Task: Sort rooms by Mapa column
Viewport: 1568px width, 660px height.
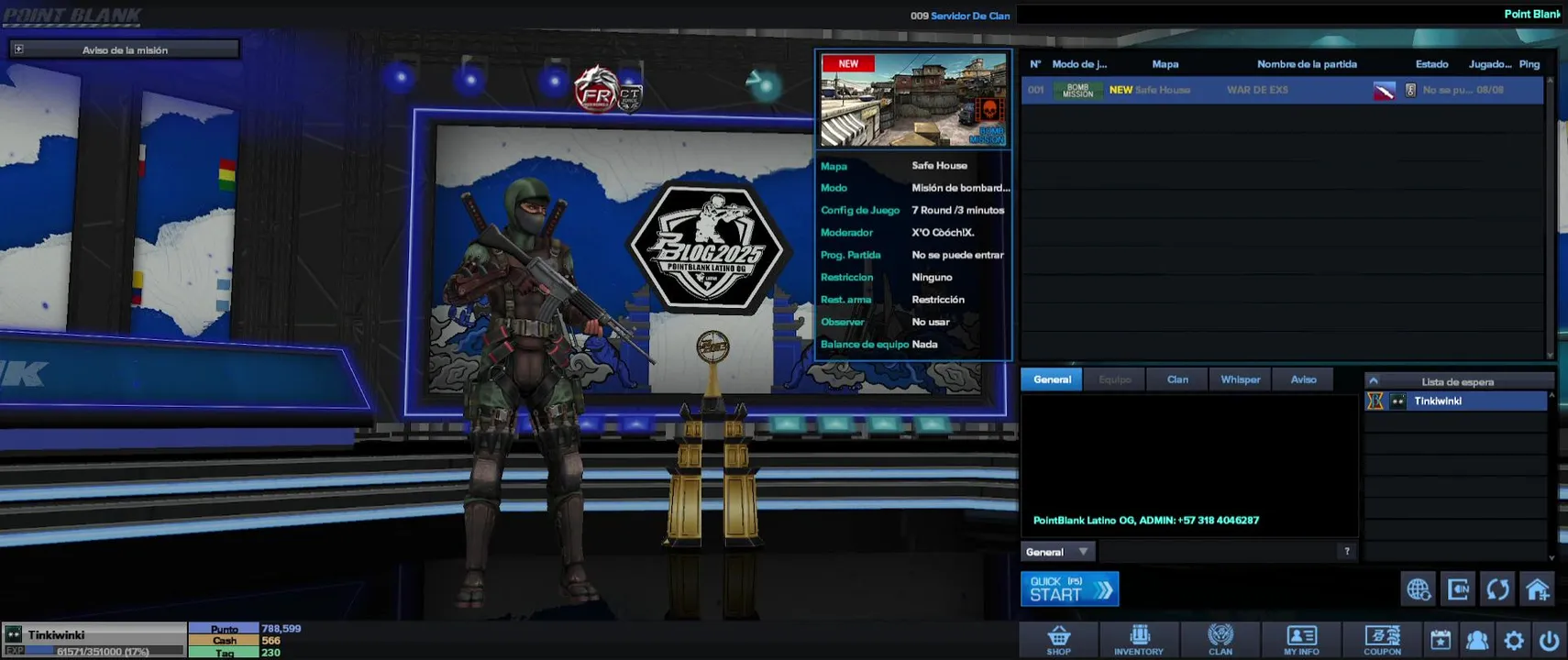Action: 1165,64
